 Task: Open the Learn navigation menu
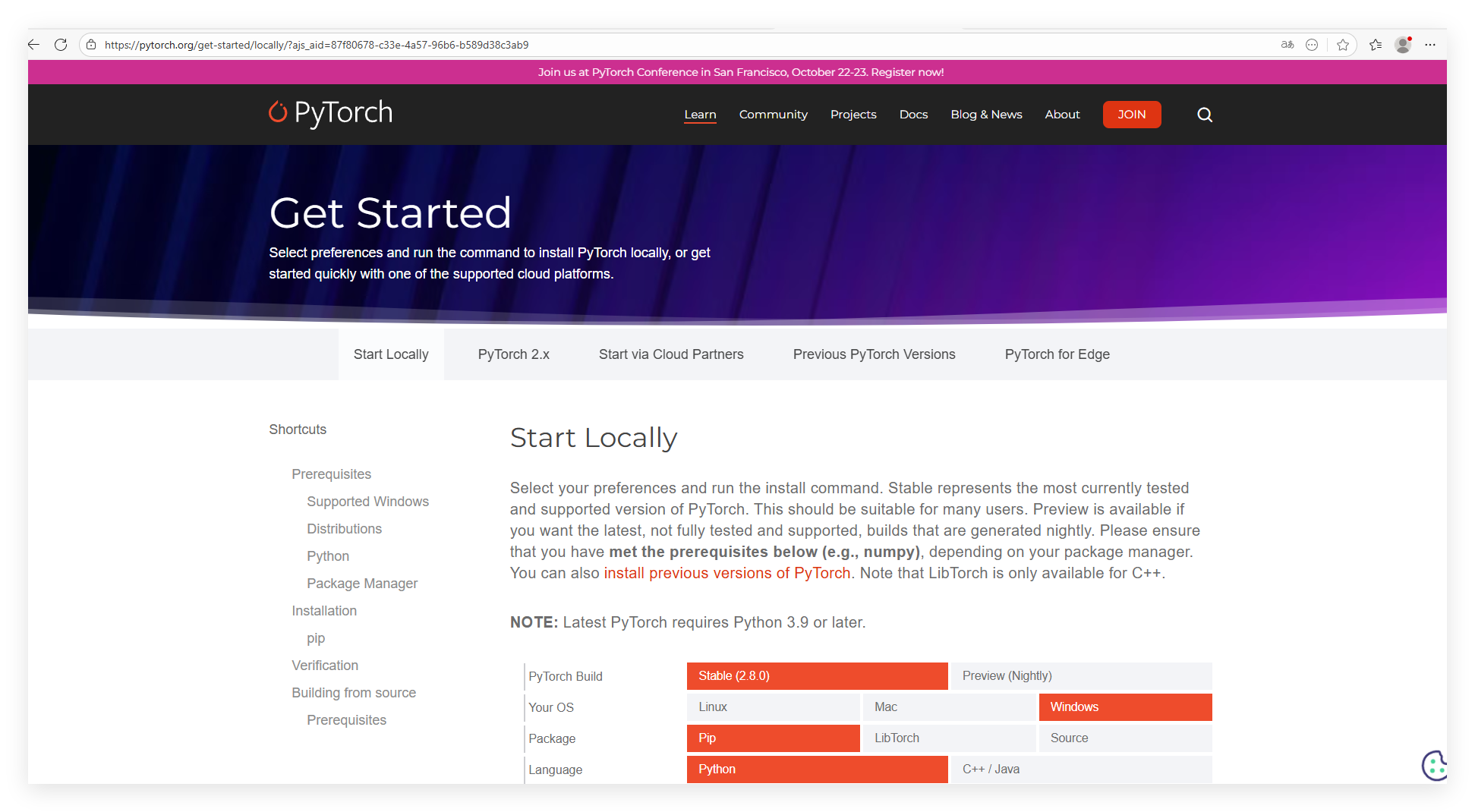tap(700, 115)
